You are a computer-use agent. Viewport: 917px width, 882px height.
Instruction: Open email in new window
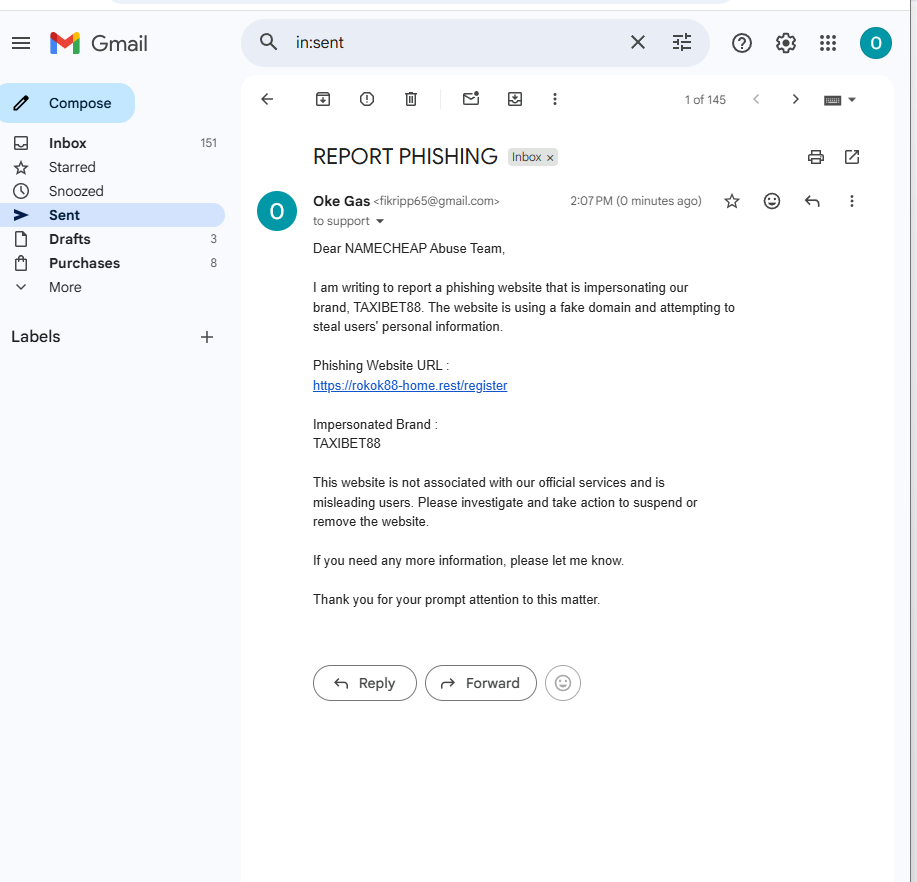(852, 157)
